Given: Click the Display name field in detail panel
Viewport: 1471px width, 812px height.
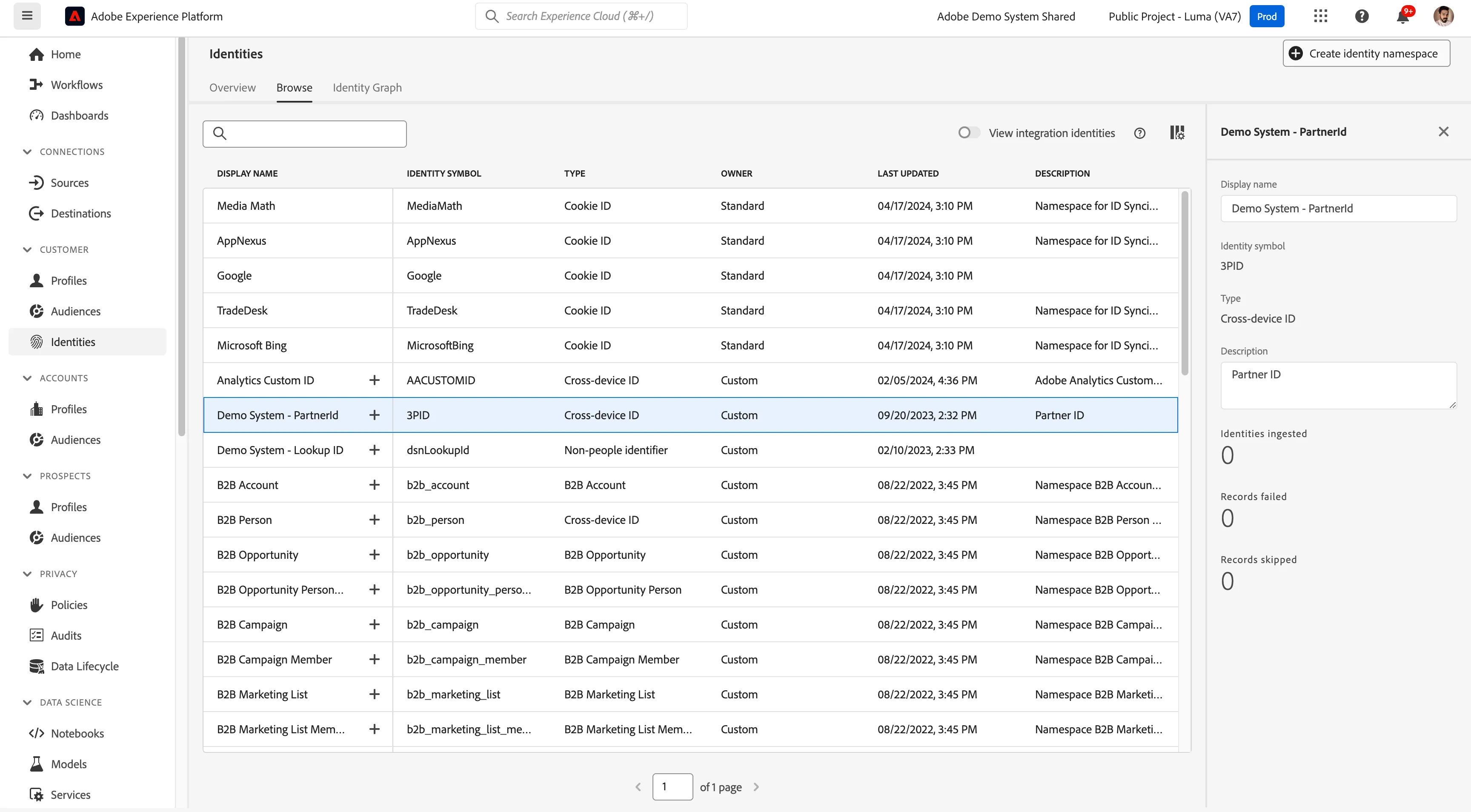Looking at the screenshot, I should click(1338, 209).
